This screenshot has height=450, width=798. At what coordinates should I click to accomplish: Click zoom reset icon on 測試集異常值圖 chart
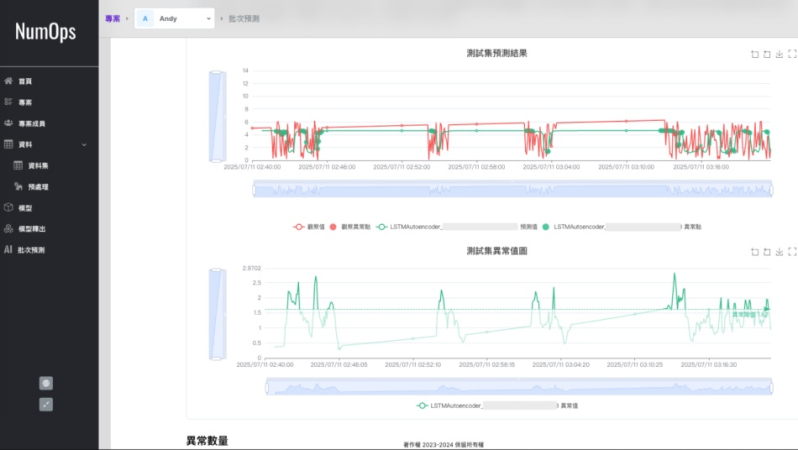tap(767, 251)
